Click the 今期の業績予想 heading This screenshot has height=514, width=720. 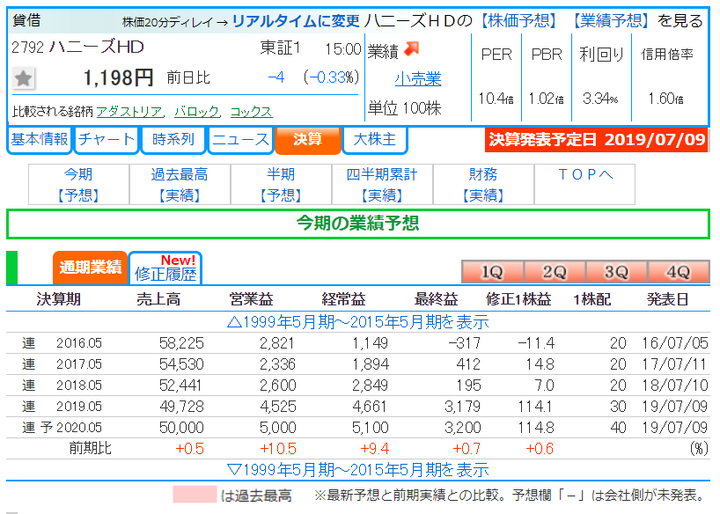coord(358,224)
